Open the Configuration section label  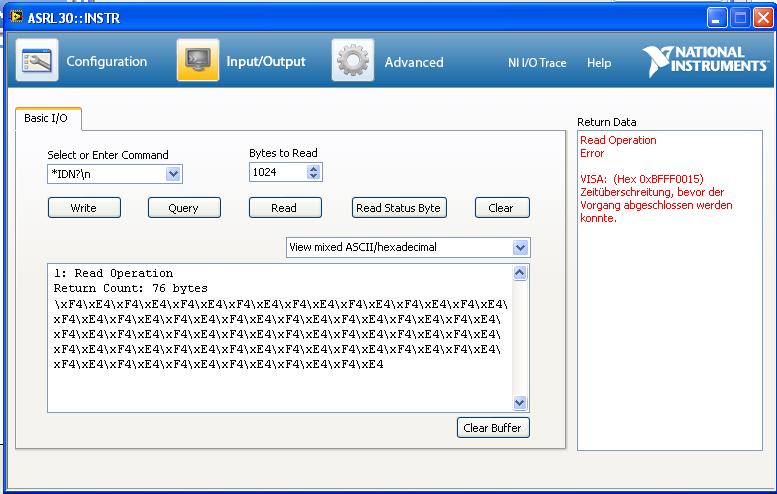107,61
